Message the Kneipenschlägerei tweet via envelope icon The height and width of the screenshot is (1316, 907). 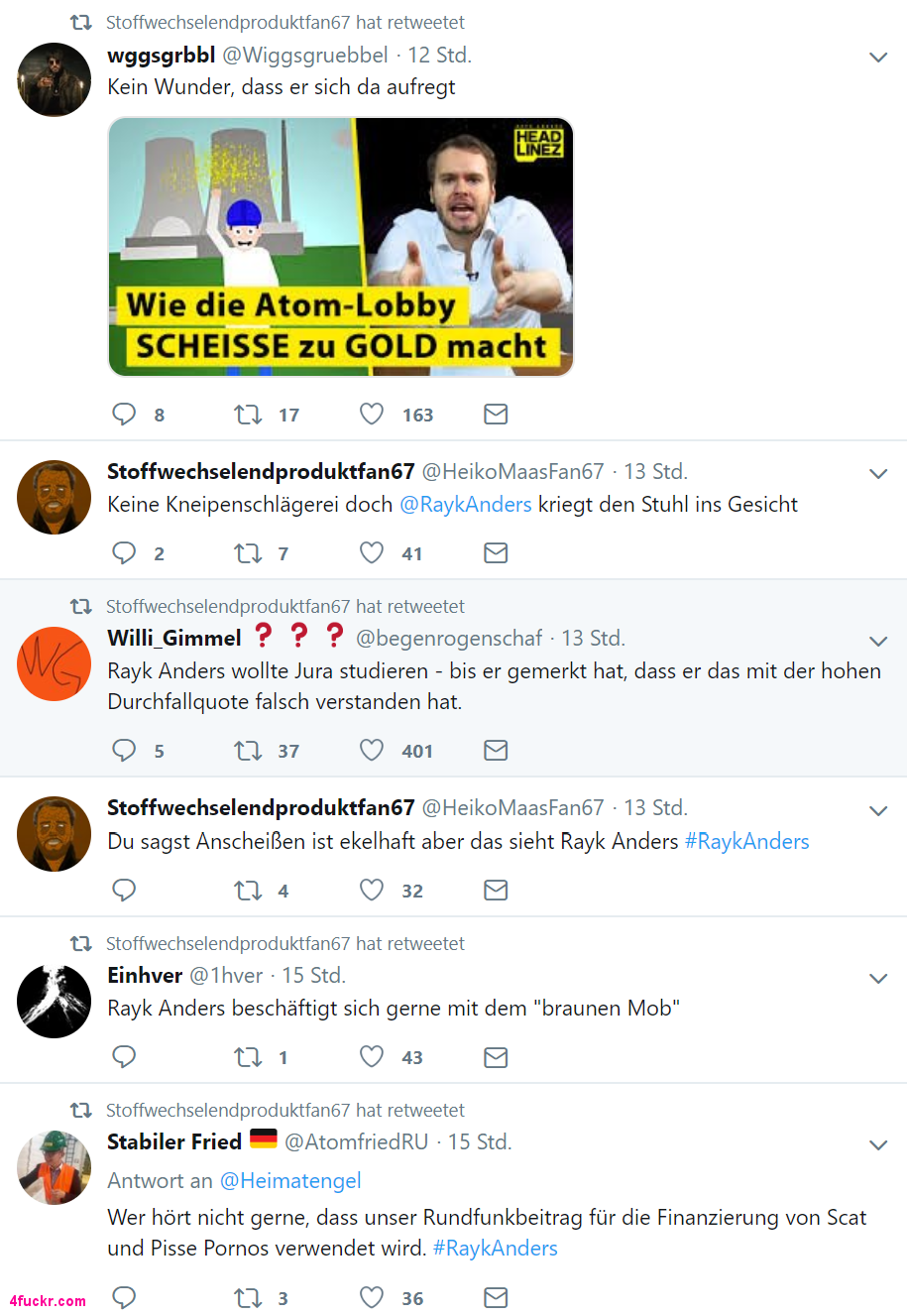496,552
